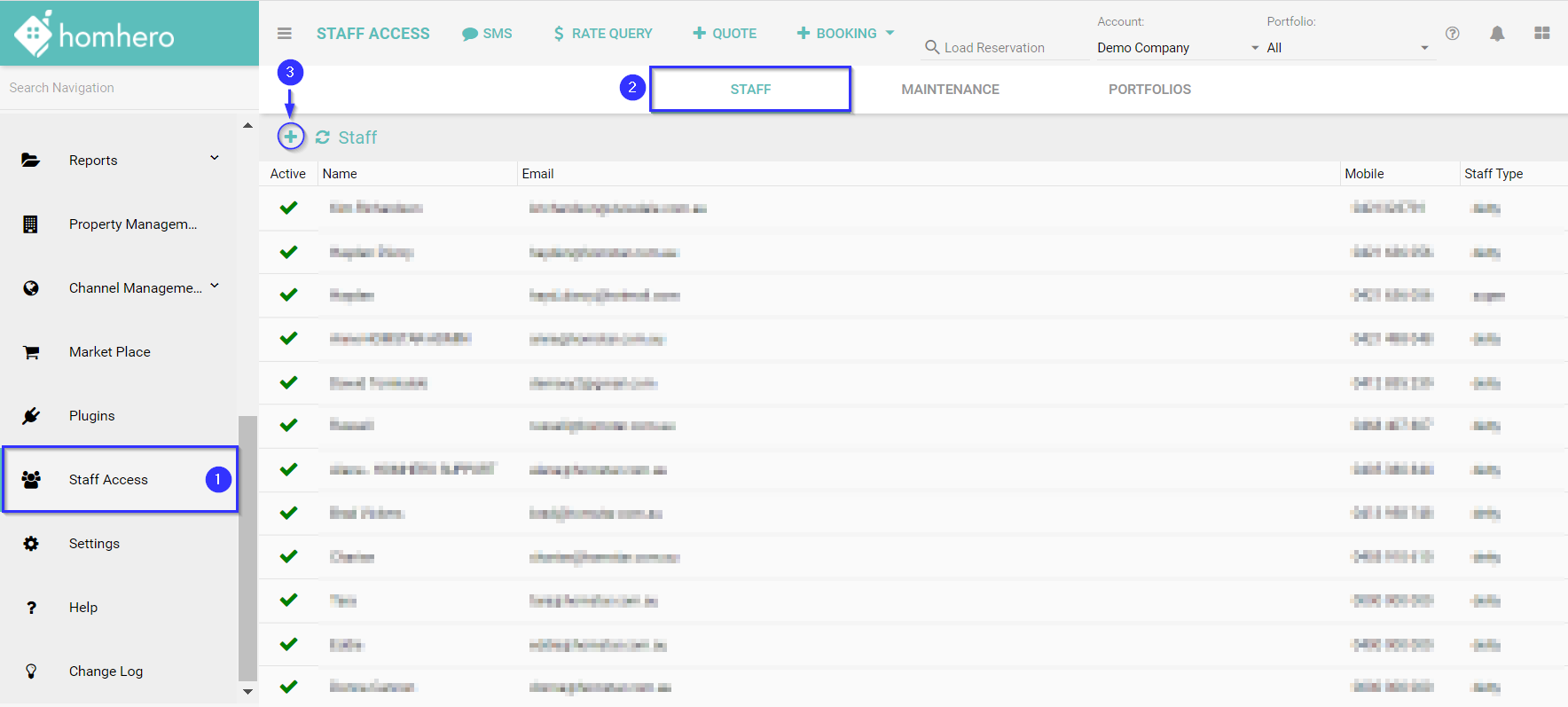The height and width of the screenshot is (707, 1568).
Task: Toggle the Active checkmark in third staff row
Action: coord(288,295)
